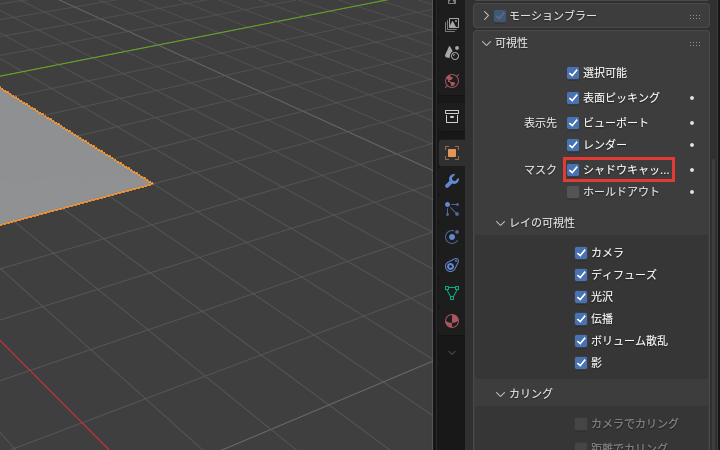Click animate dot next to ホールドアウト
Image resolution: width=720 pixels, height=450 pixels.
(692, 192)
